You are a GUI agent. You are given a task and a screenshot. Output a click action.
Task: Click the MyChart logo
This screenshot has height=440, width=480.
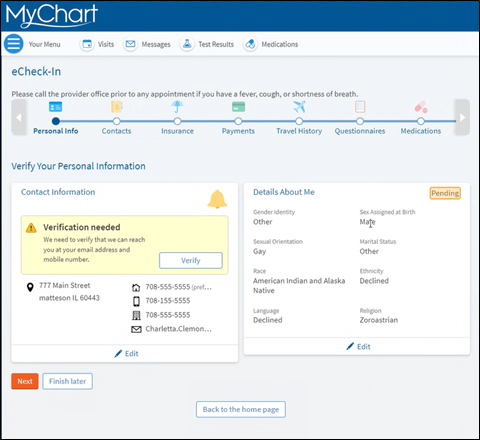(52, 16)
